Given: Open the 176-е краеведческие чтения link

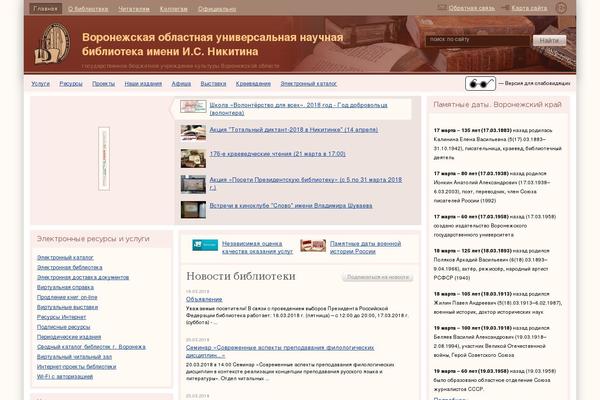Looking at the screenshot, I should (x=277, y=154).
